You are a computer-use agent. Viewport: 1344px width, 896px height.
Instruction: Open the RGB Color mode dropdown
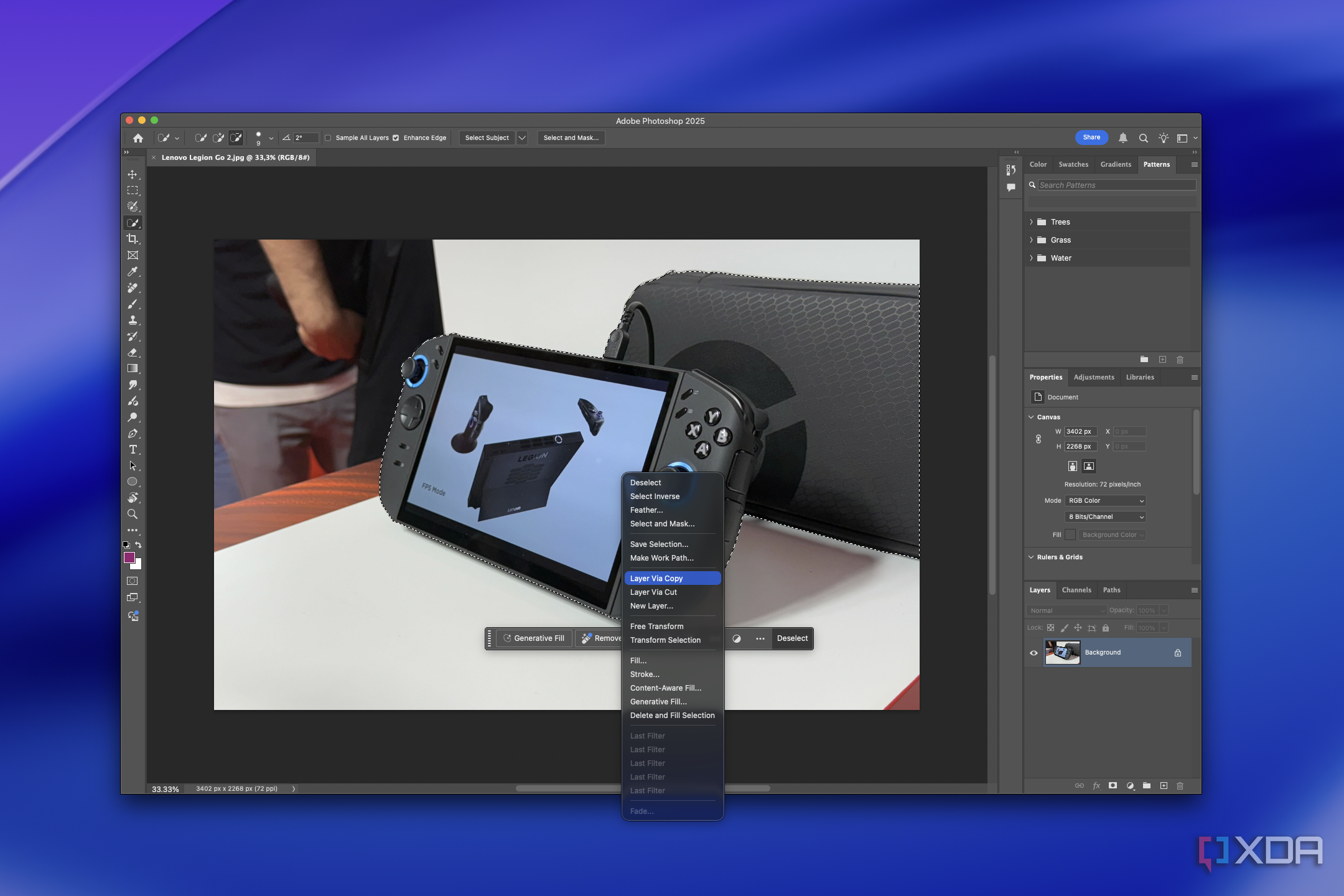[1106, 501]
